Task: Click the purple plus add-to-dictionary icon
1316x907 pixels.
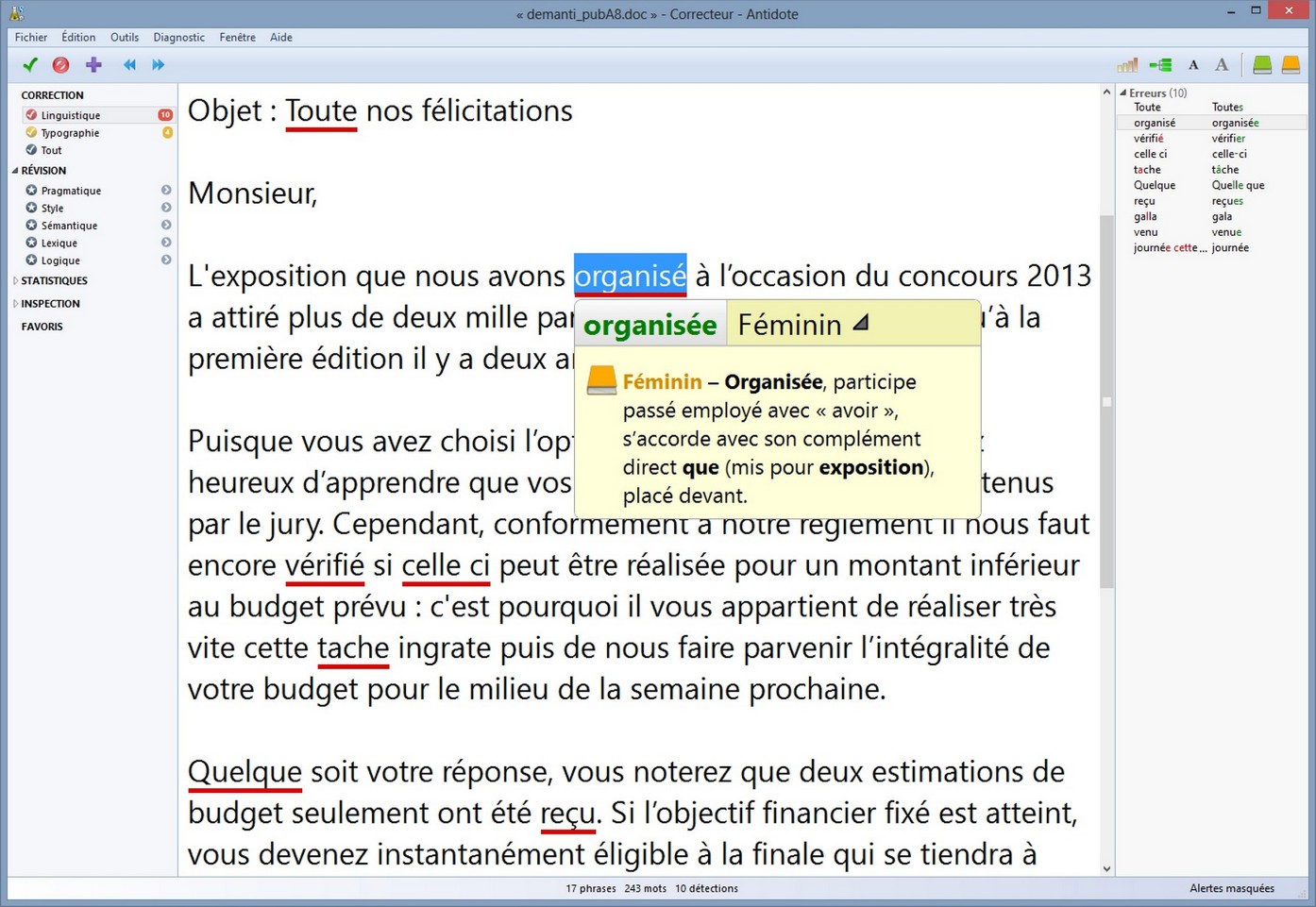Action: click(93, 65)
